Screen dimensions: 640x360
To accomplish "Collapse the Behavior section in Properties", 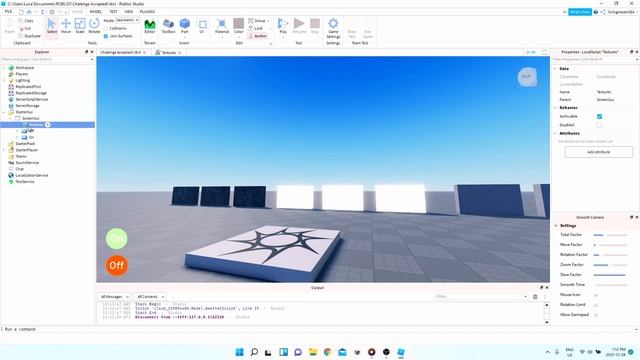I will 556,108.
